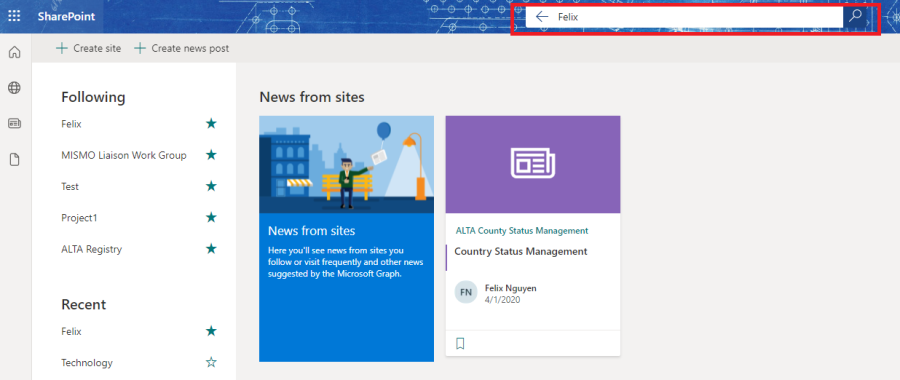Image resolution: width=900 pixels, height=380 pixels.
Task: Click the News from sites page heading
Action: (312, 97)
